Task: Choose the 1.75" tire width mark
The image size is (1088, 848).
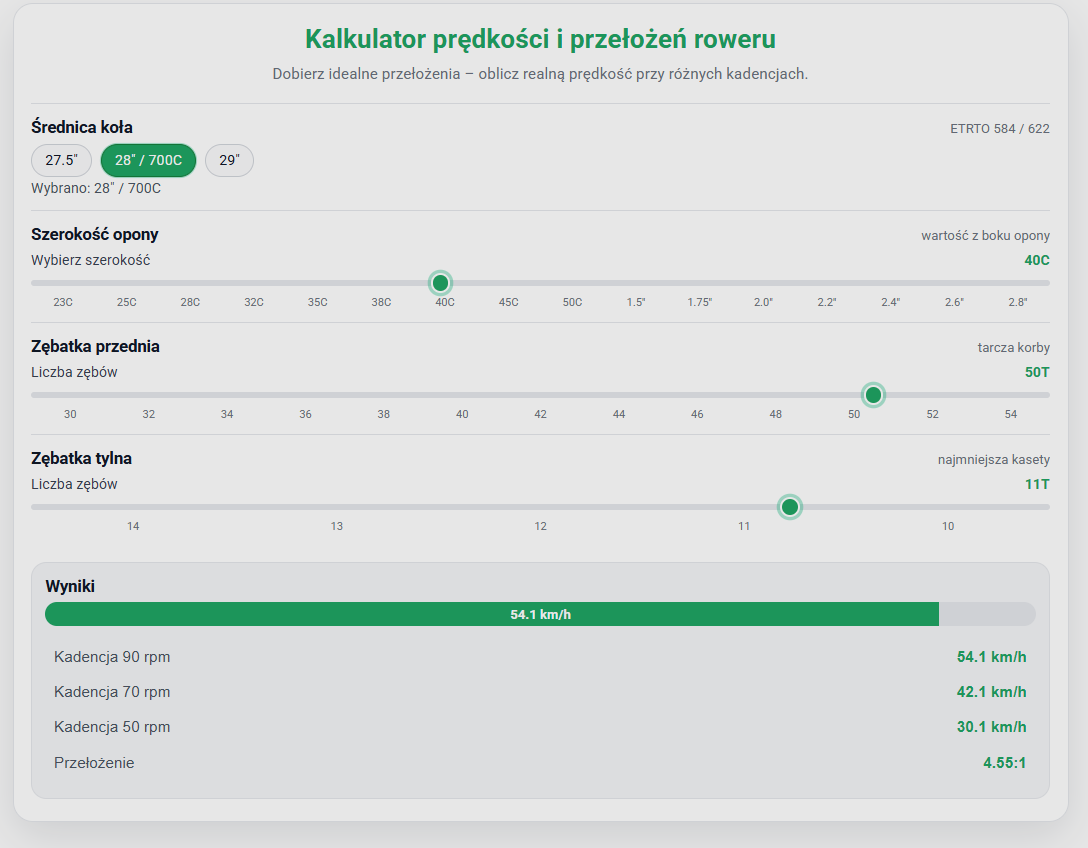Action: coord(699,302)
